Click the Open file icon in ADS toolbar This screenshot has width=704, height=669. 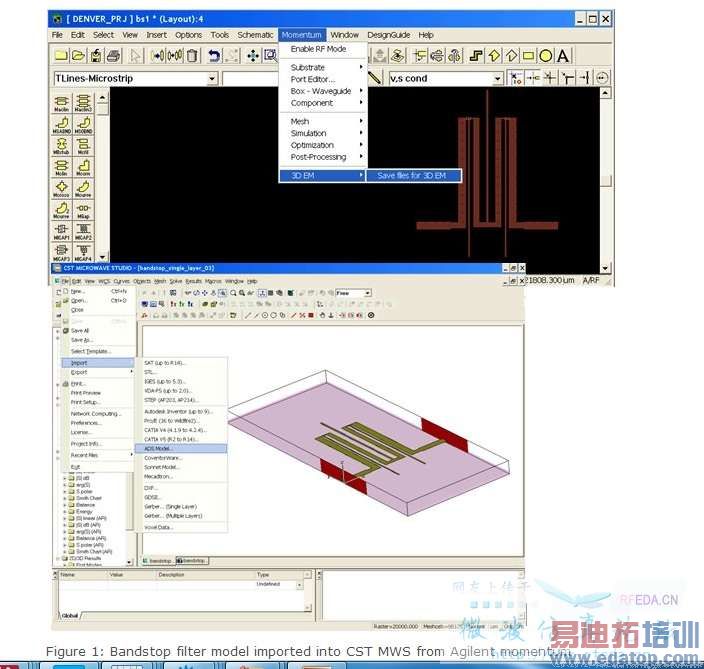tap(78, 56)
